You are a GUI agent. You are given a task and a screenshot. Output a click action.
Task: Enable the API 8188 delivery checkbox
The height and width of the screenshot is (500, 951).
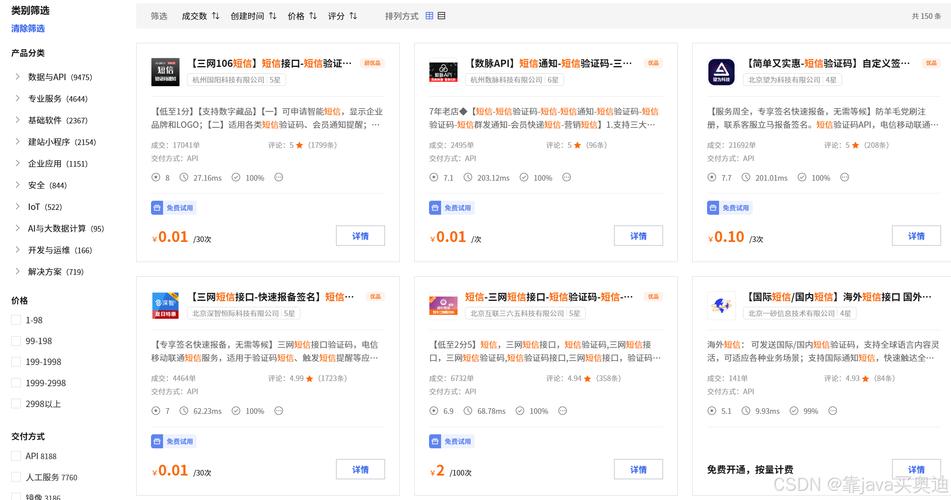pyautogui.click(x=16, y=456)
